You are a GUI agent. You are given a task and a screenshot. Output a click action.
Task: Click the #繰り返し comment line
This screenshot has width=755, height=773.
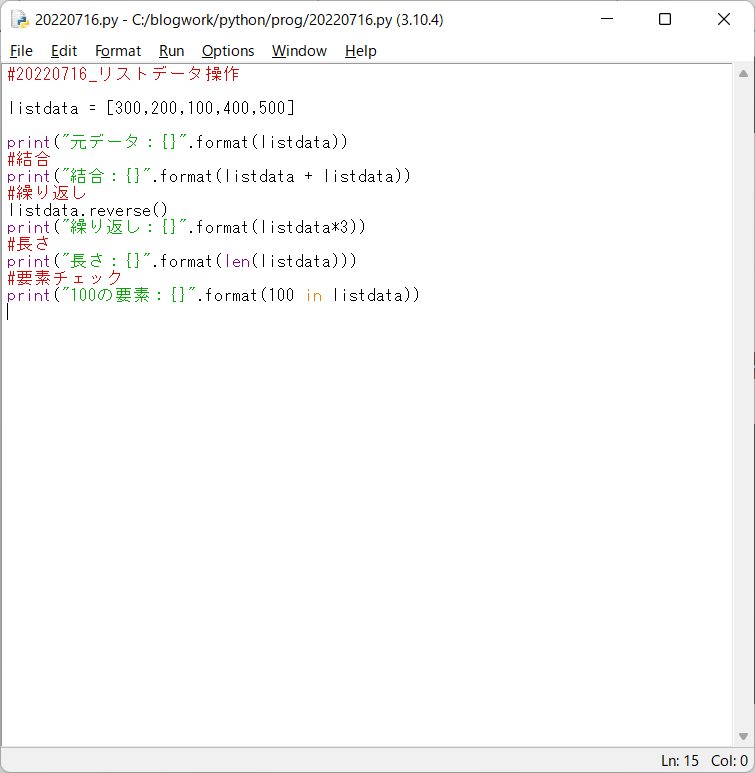(x=47, y=193)
